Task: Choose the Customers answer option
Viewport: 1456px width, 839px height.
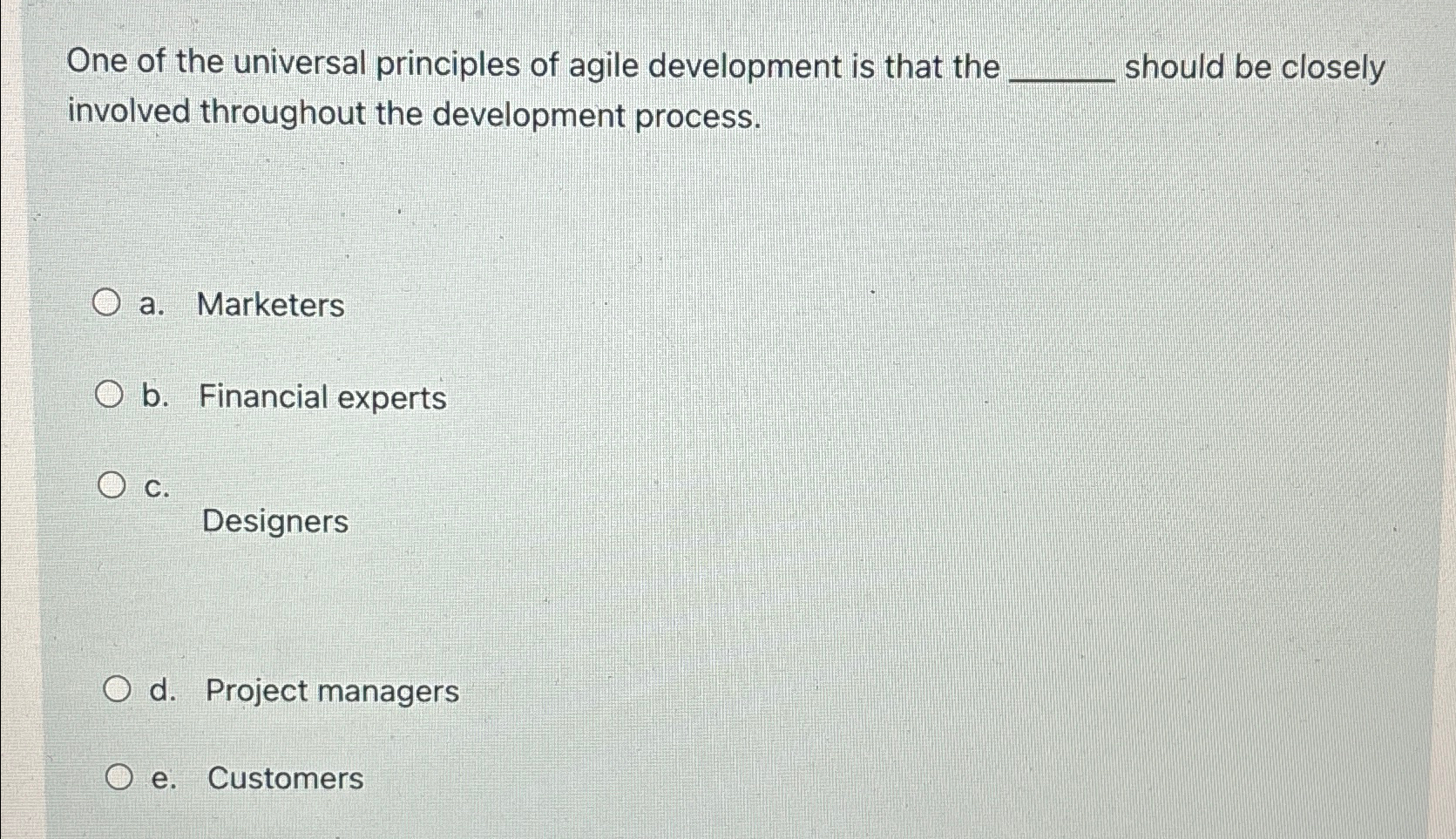Action: 284,778
